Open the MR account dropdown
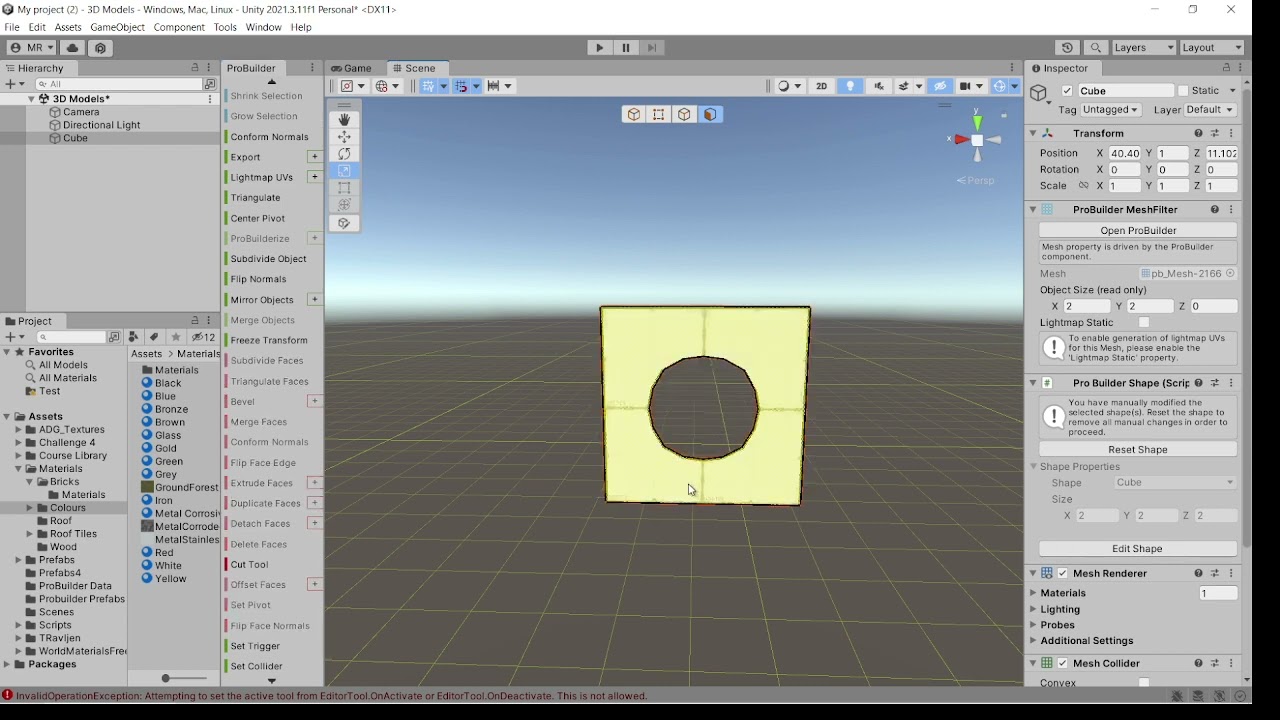1280x720 pixels. tap(31, 47)
